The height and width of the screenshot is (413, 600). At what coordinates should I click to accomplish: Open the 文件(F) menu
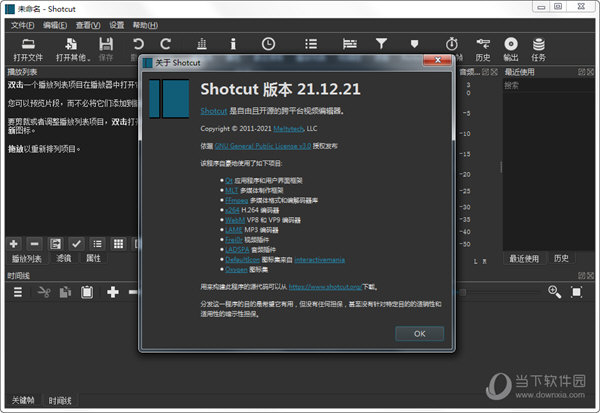point(22,25)
